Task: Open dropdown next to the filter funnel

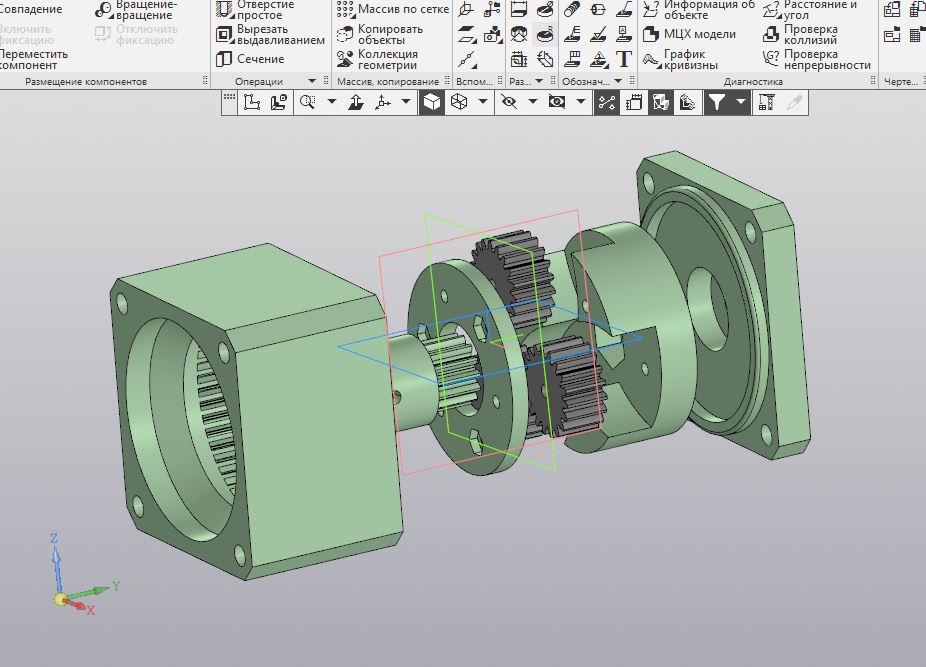Action: (x=740, y=102)
